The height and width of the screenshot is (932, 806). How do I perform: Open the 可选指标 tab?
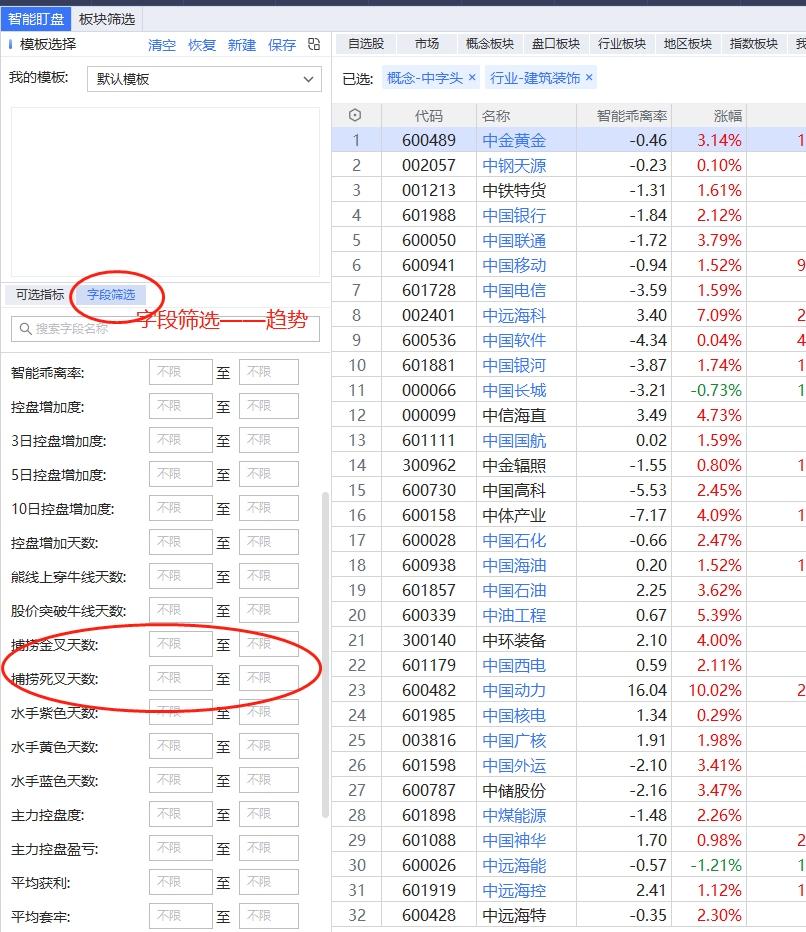pyautogui.click(x=40, y=295)
